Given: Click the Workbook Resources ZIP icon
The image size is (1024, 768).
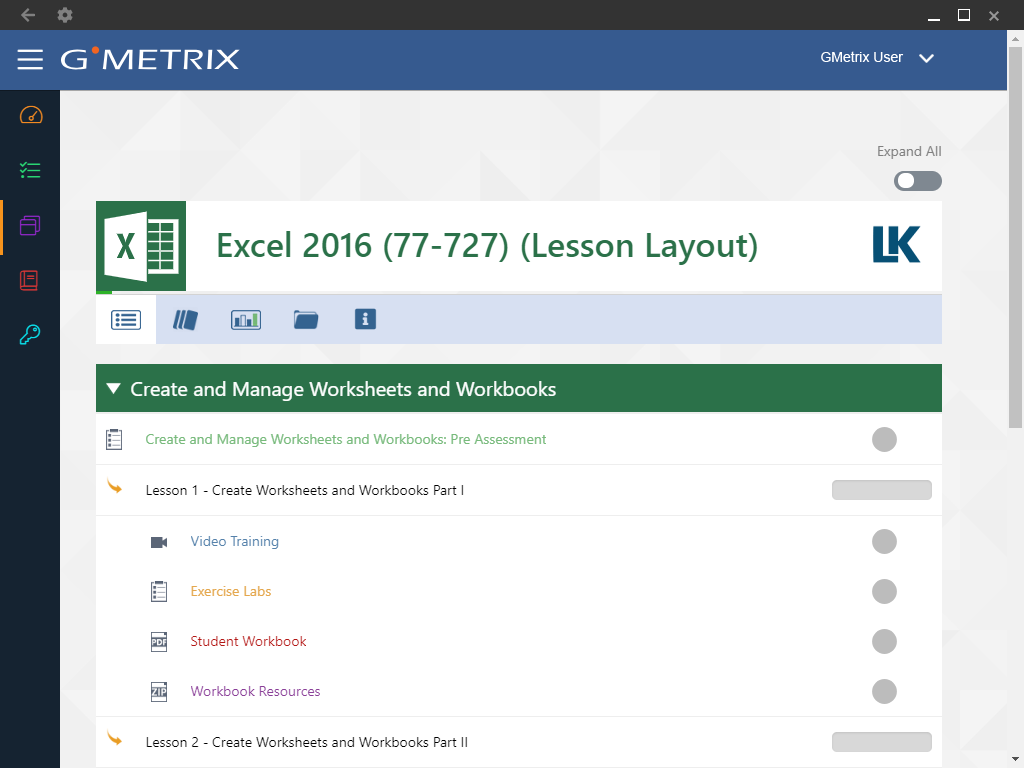Looking at the screenshot, I should [159, 692].
